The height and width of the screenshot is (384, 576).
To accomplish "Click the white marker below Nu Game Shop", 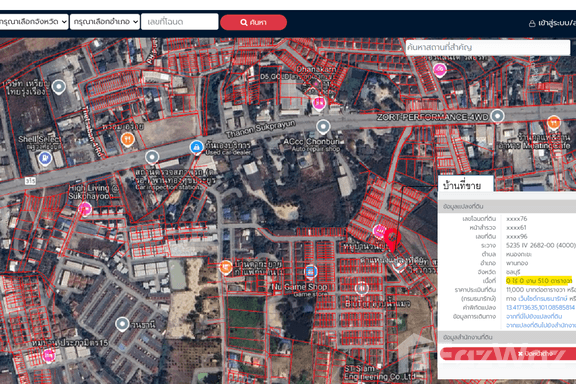I will tap(361, 288).
